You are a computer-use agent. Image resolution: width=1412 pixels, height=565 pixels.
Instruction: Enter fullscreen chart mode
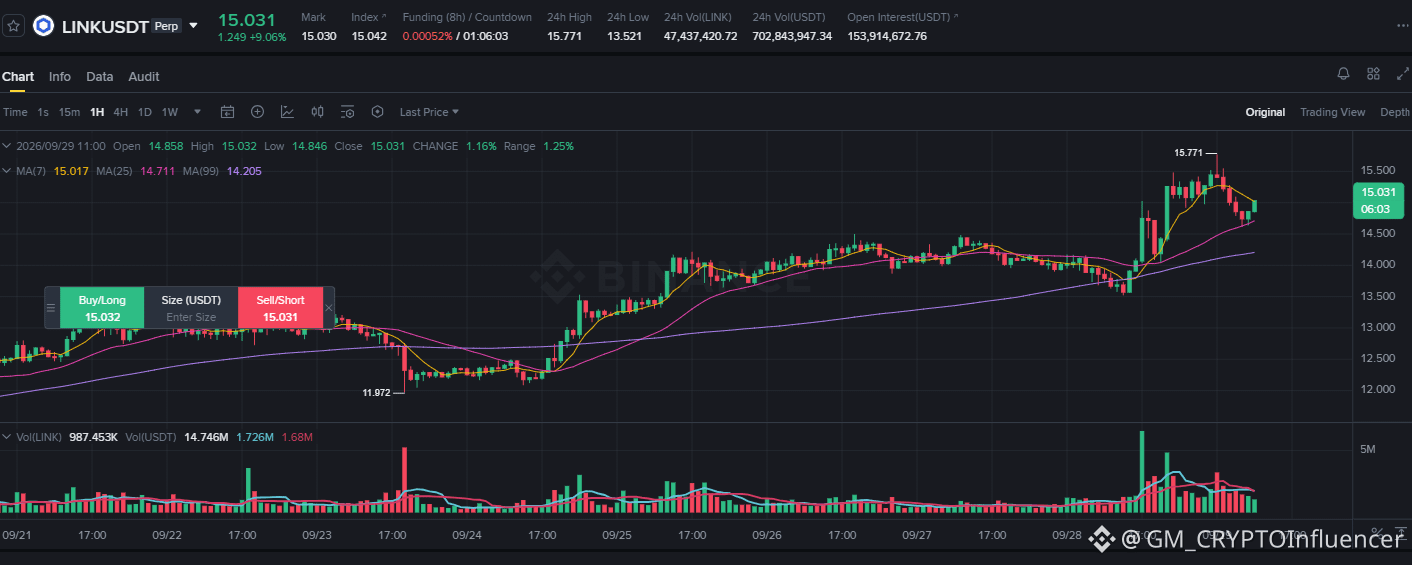click(1402, 74)
